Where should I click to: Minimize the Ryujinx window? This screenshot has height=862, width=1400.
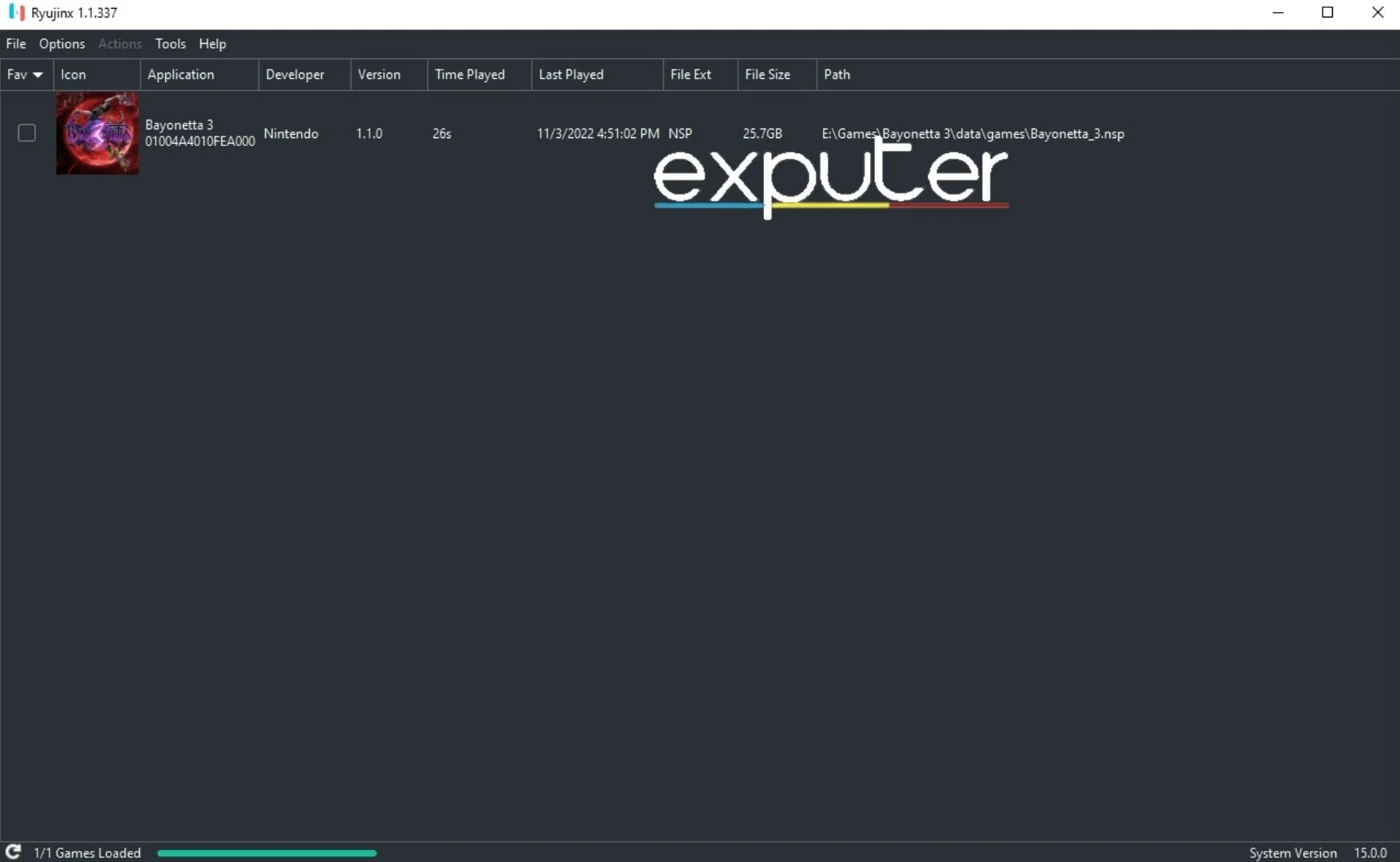1278,13
